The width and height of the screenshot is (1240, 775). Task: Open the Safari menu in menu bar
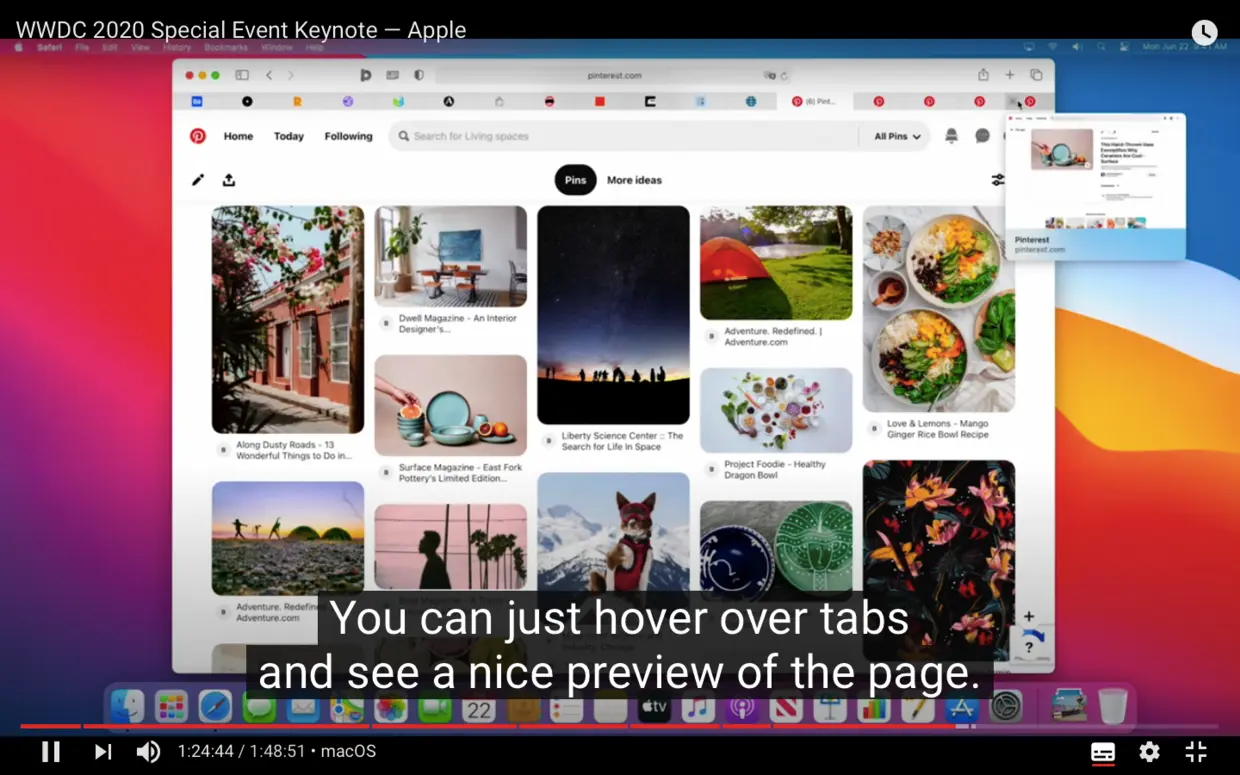pyautogui.click(x=49, y=47)
